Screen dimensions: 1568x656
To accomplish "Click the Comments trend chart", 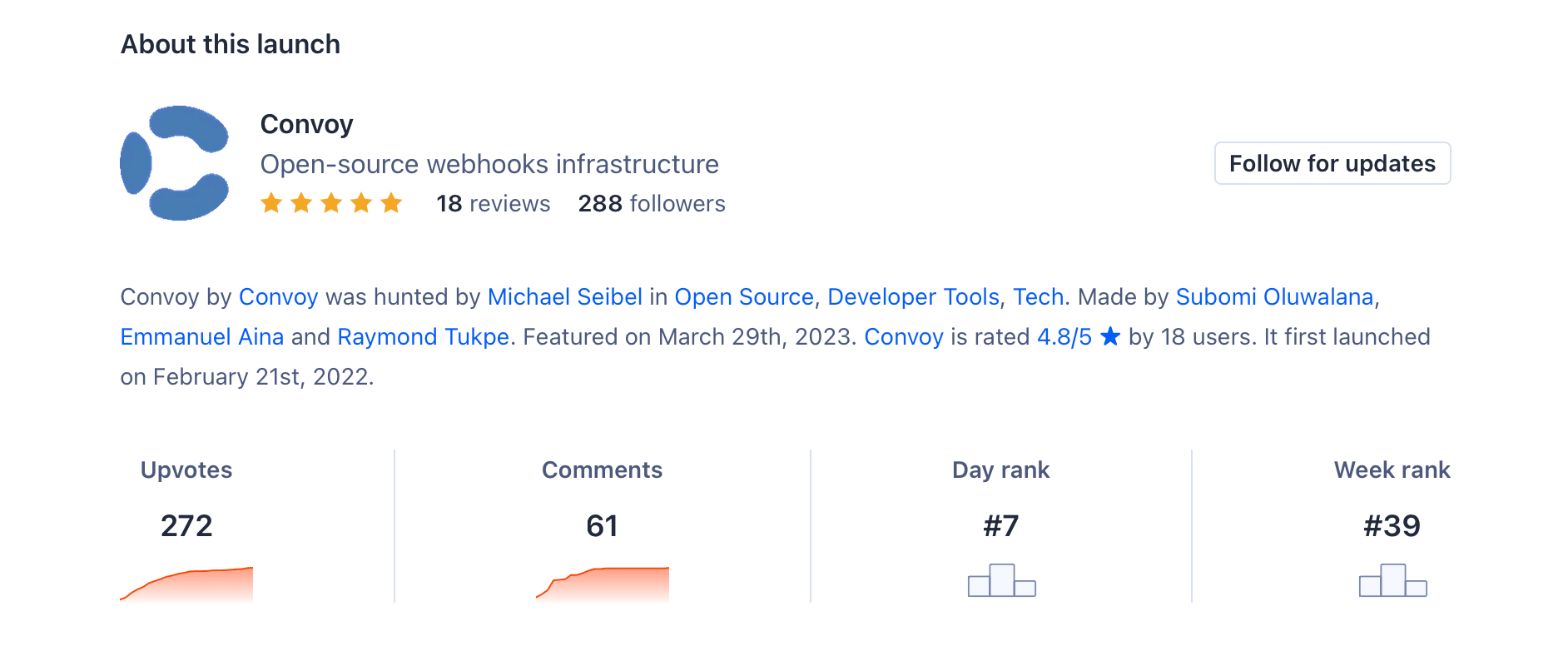I will tap(603, 584).
